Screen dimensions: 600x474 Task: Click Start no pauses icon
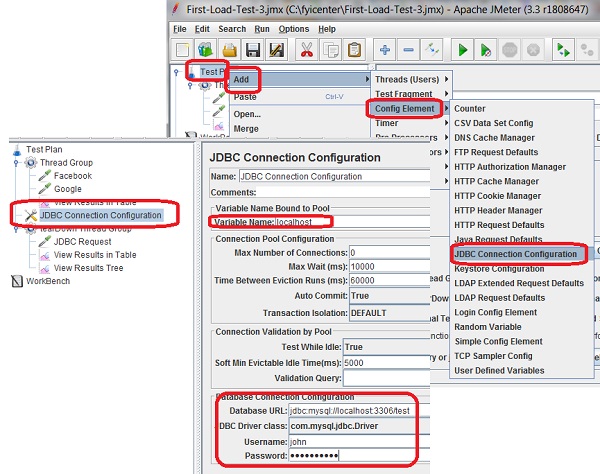(486, 50)
